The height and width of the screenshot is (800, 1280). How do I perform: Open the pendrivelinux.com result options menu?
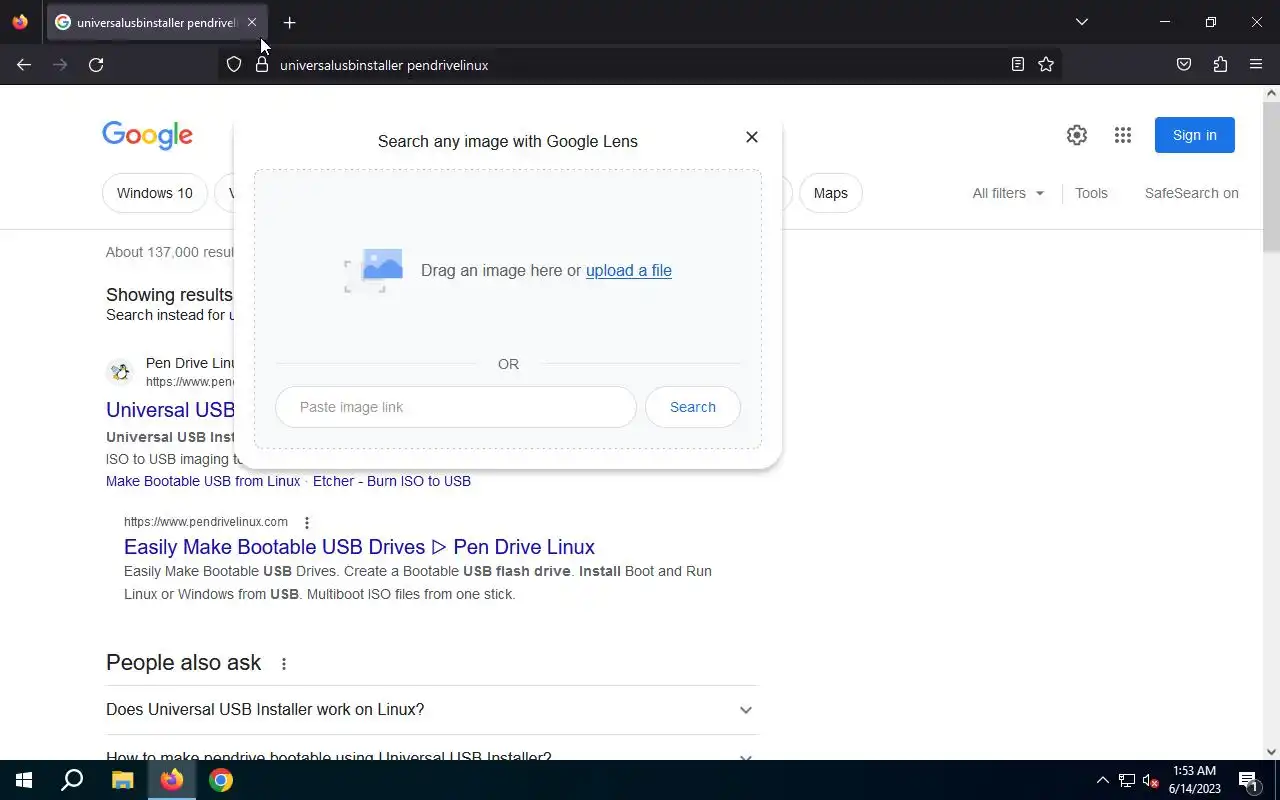pos(307,522)
